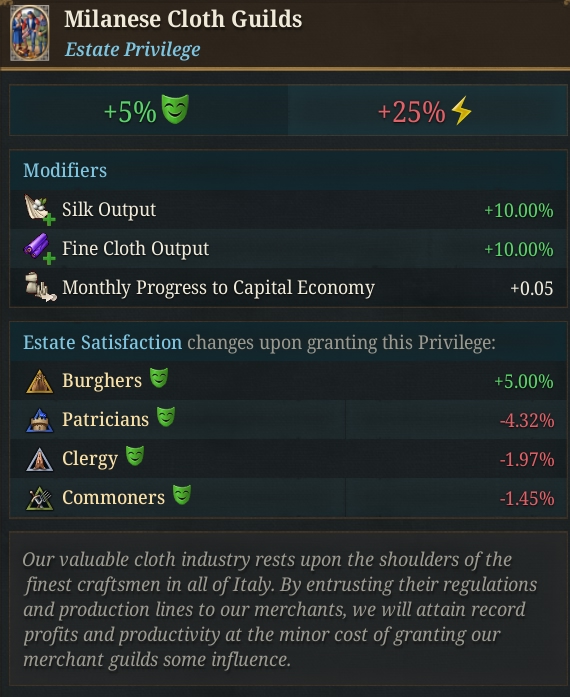This screenshot has height=697, width=570.
Task: Click the Burghers estate triangle icon
Action: click(x=40, y=381)
